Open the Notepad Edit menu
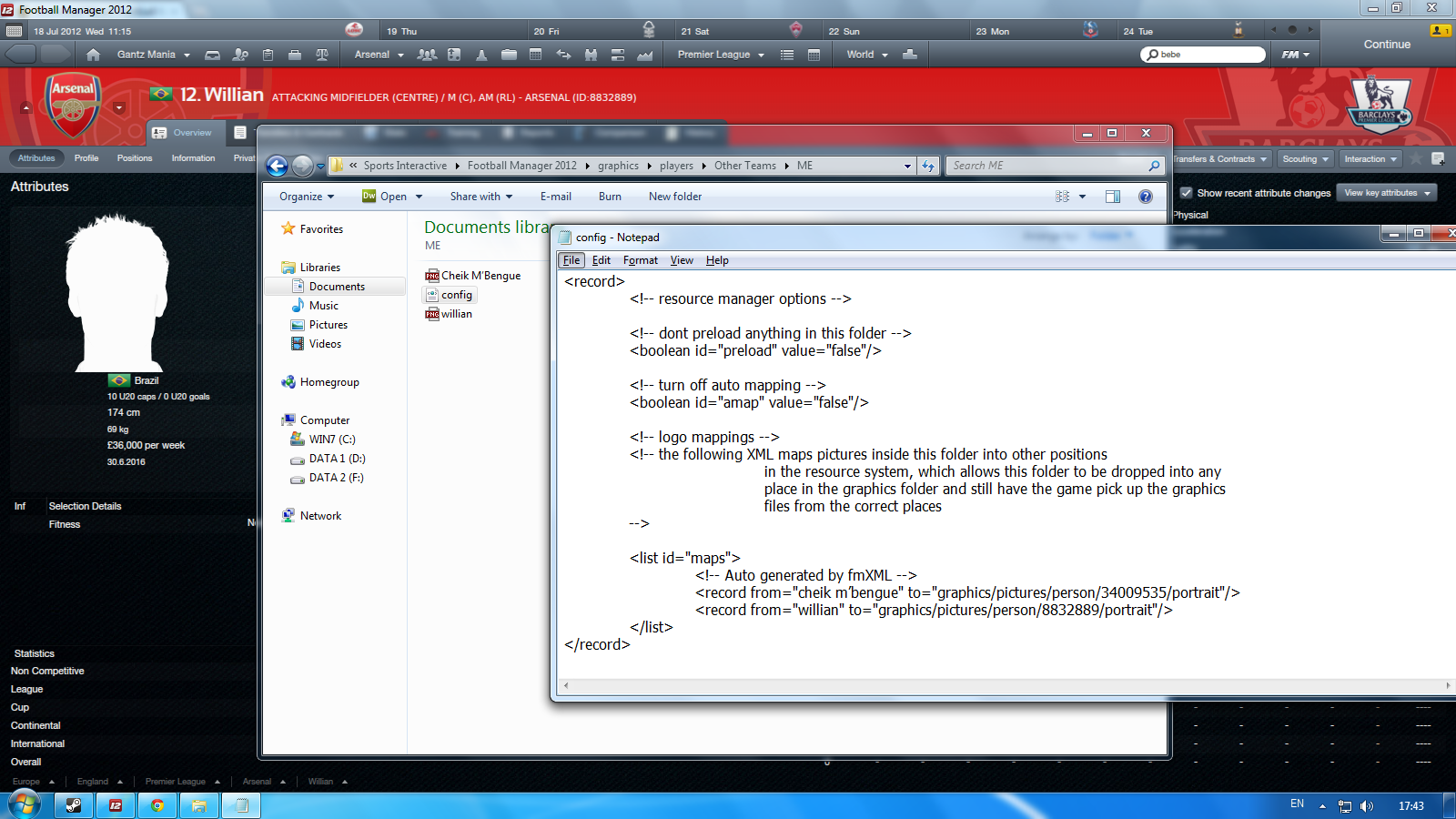This screenshot has width=1456, height=819. [x=602, y=260]
